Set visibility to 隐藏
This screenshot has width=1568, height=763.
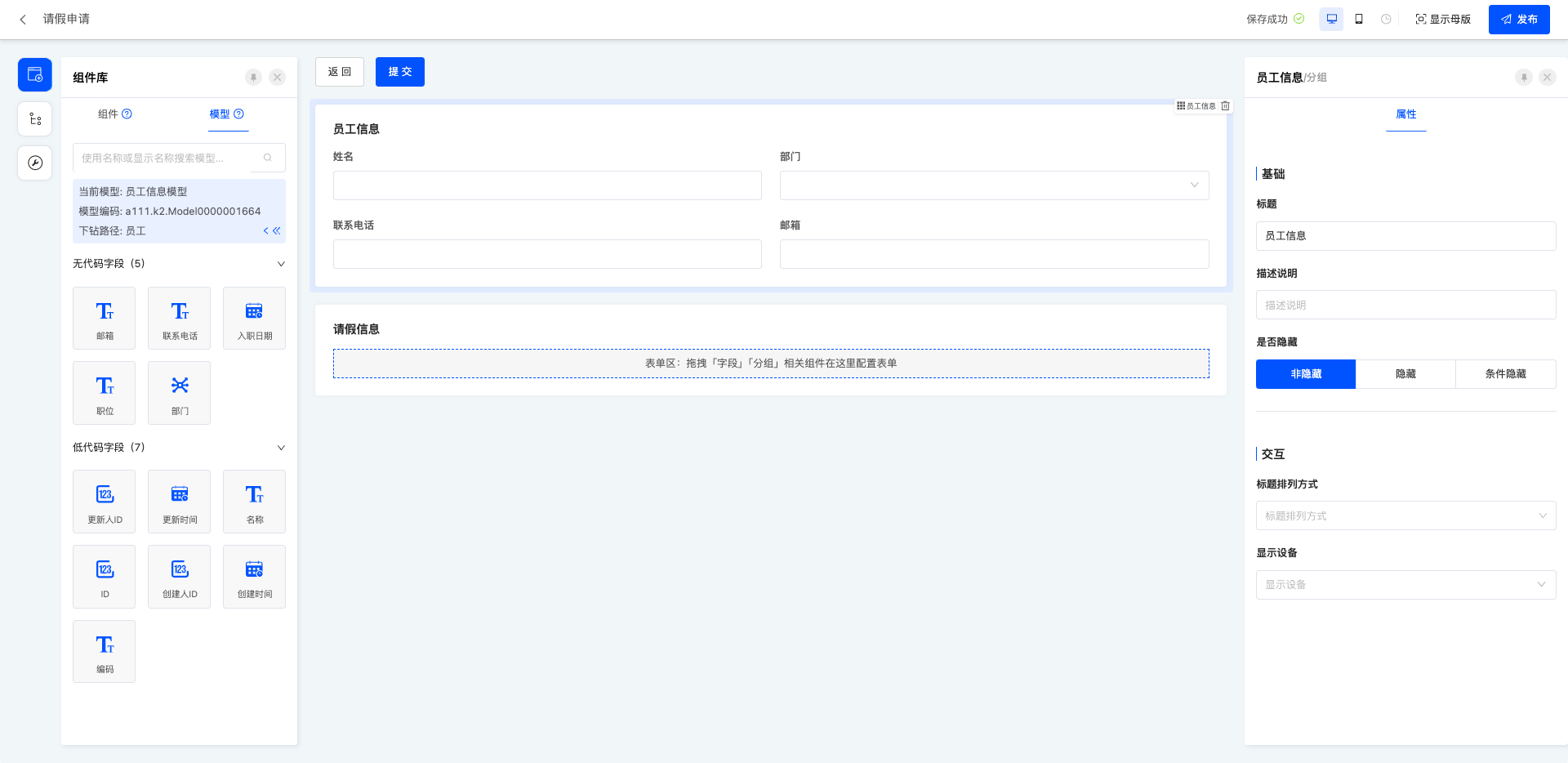point(1405,374)
